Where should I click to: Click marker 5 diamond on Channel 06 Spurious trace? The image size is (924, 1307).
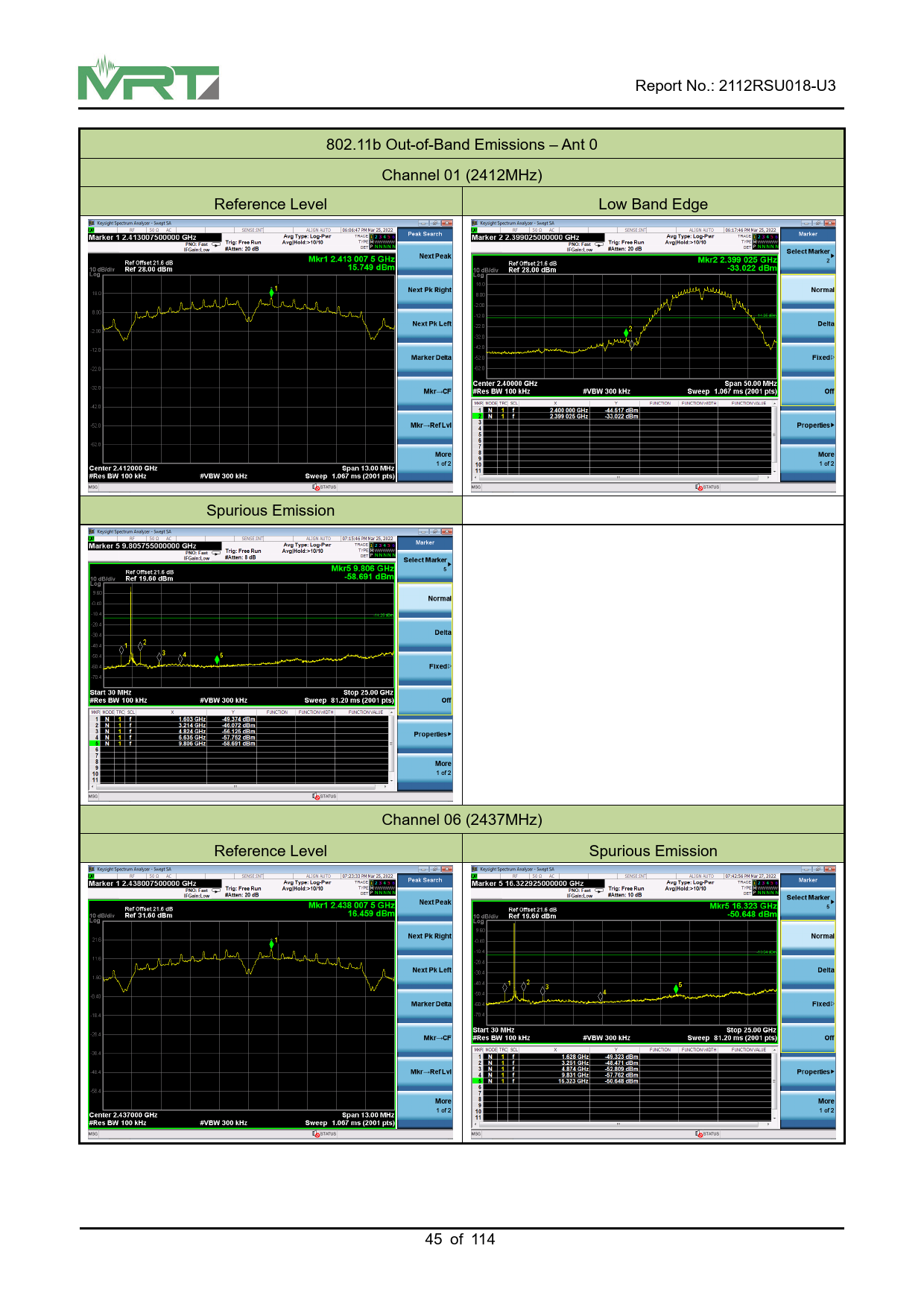pos(676,989)
